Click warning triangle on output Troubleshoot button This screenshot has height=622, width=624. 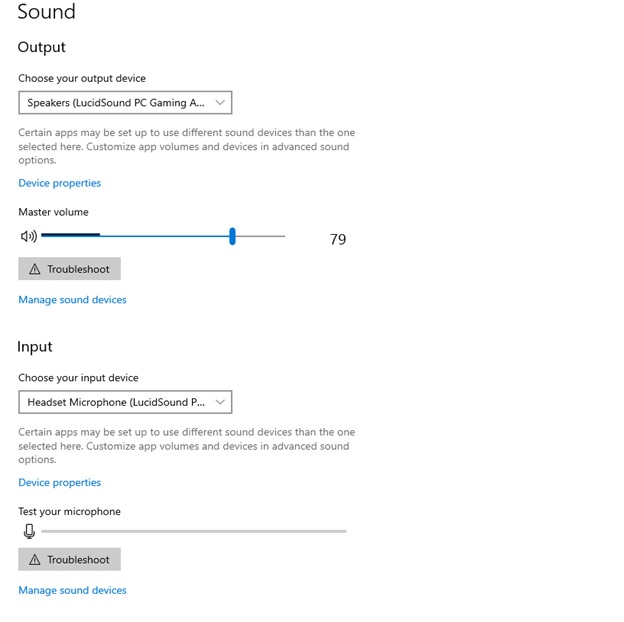pos(35,269)
